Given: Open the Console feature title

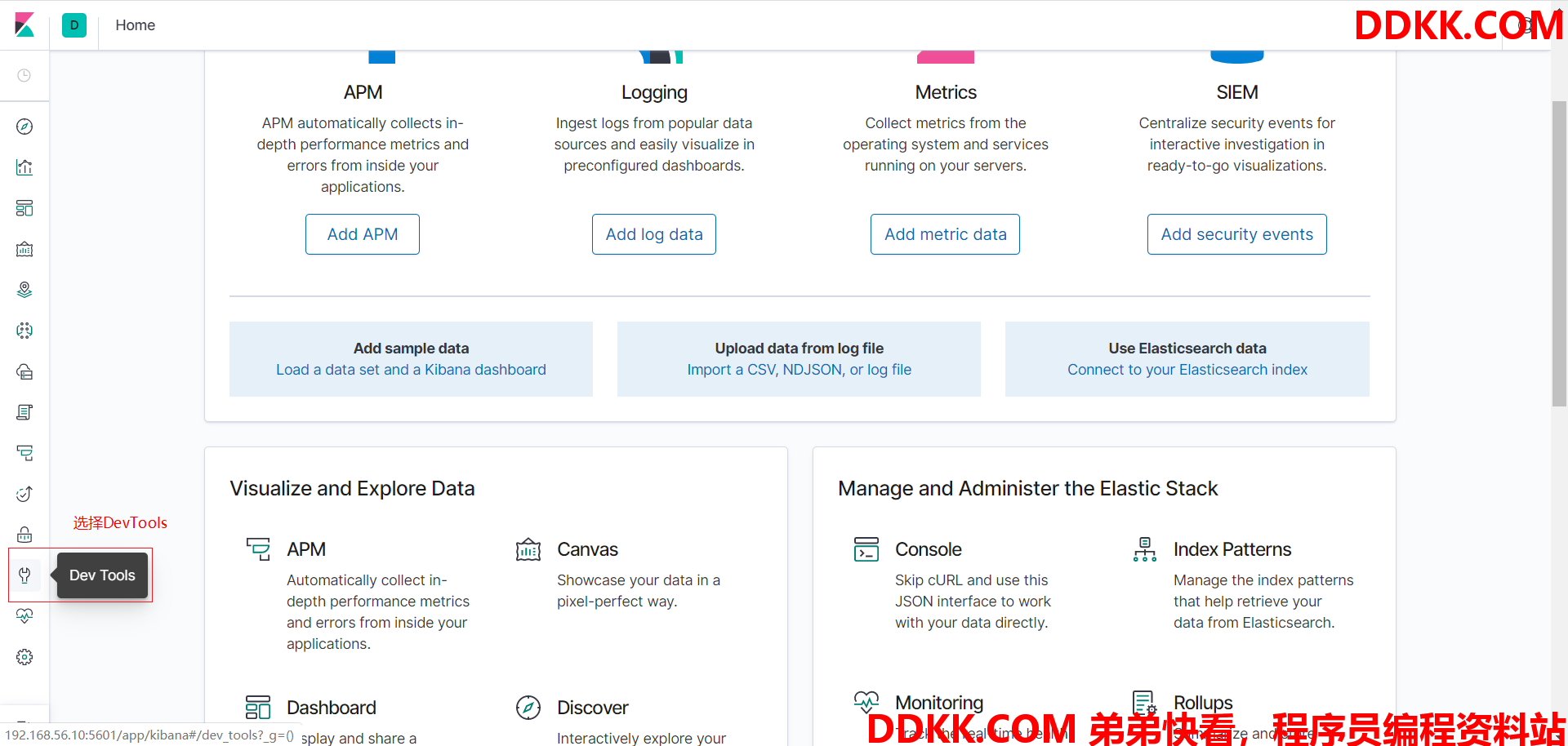Looking at the screenshot, I should pos(929,549).
